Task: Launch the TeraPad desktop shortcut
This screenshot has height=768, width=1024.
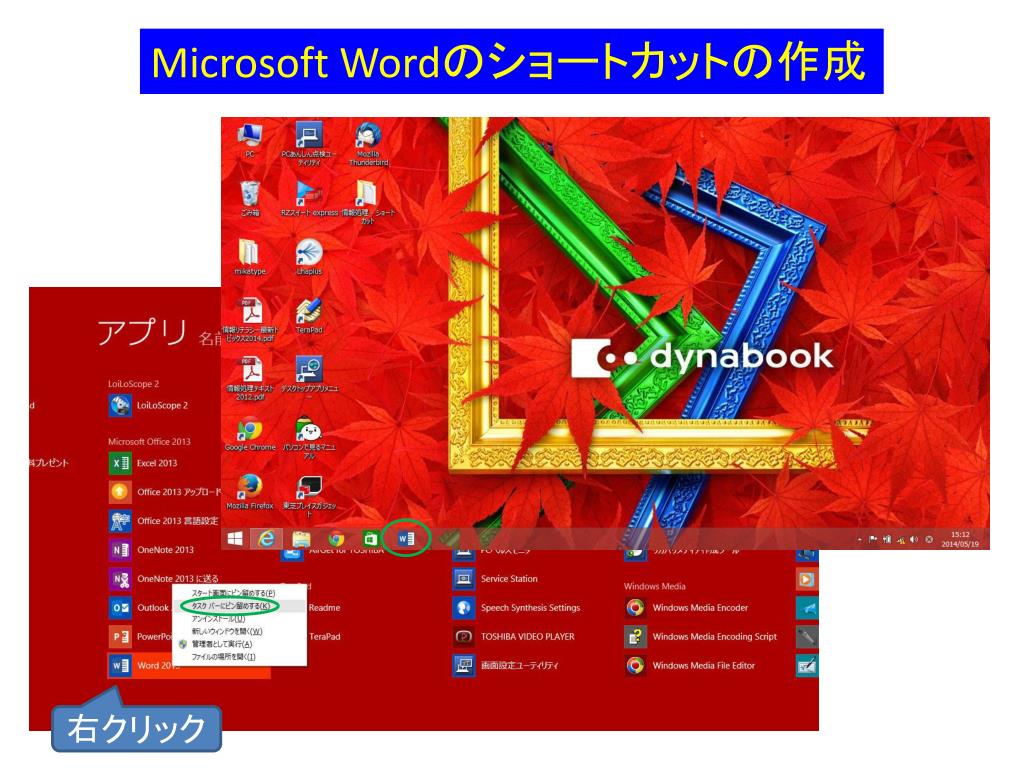Action: [x=309, y=315]
